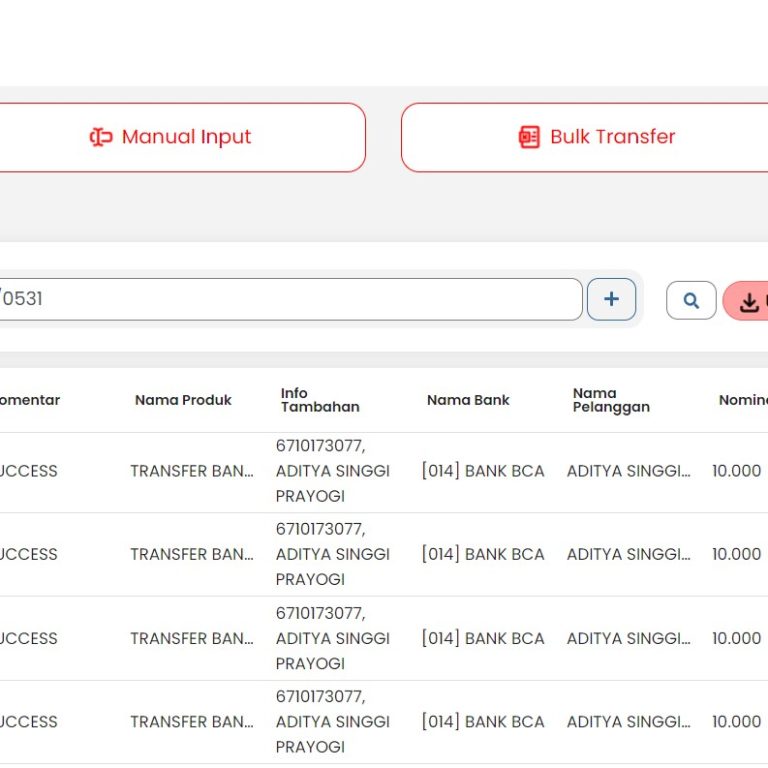The width and height of the screenshot is (768, 768).
Task: Click the red download icon button
Action: tap(748, 301)
